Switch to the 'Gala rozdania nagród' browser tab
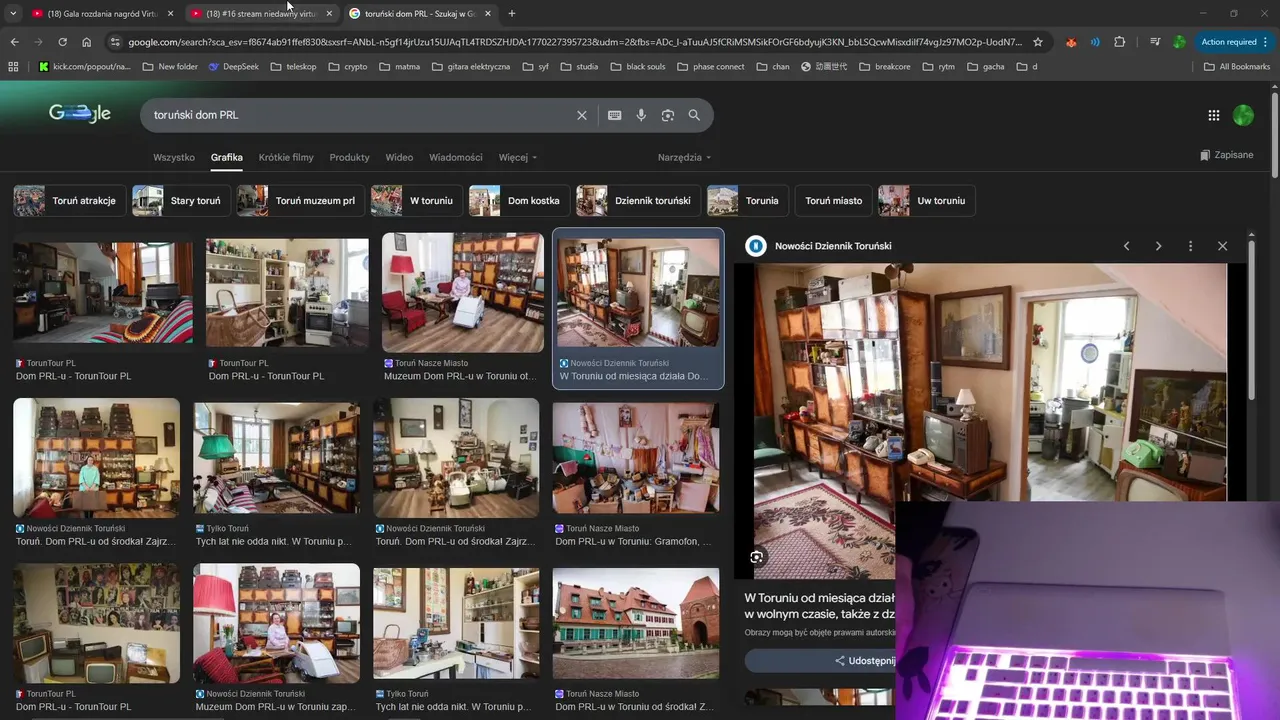 [102, 14]
